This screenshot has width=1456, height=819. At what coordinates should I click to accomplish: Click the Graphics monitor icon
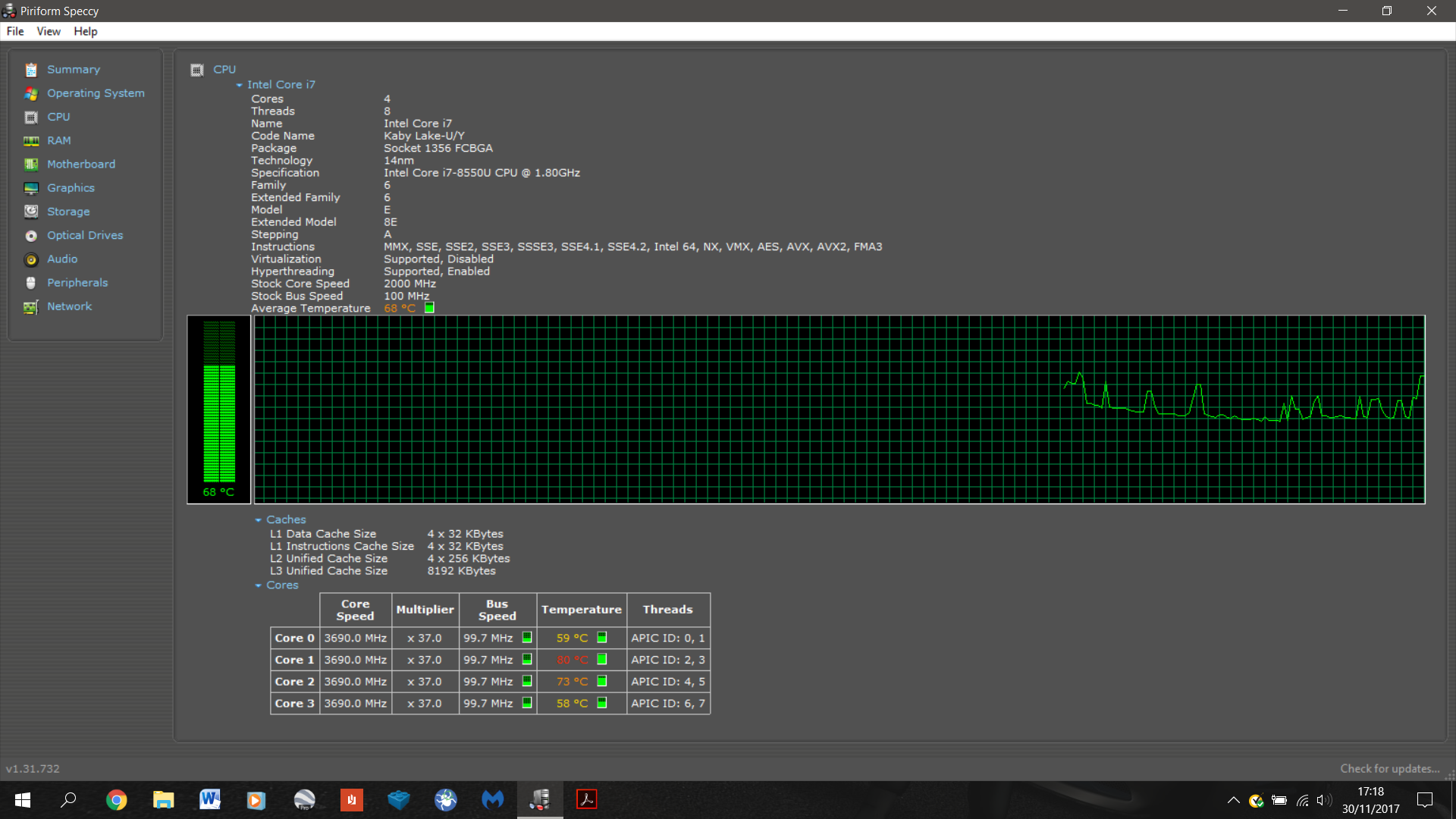31,188
